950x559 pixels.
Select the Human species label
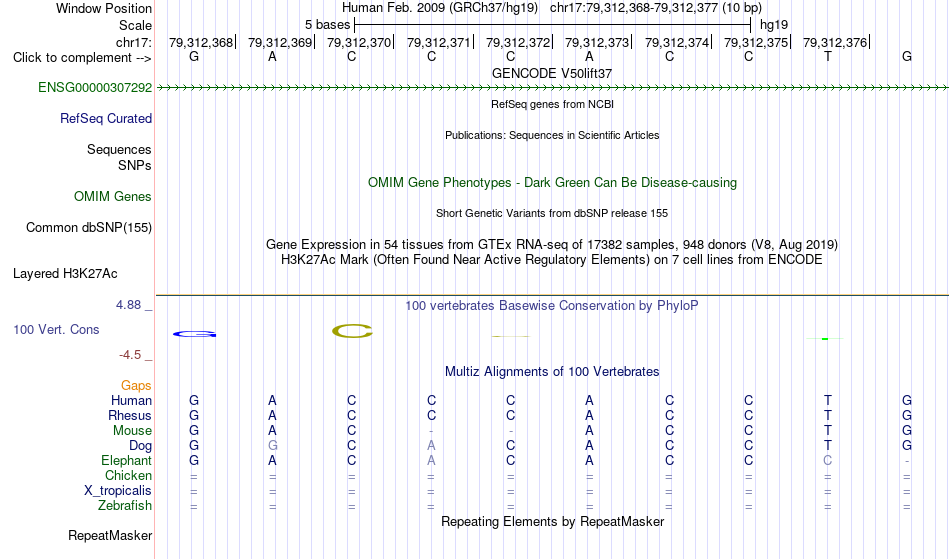click(131, 401)
